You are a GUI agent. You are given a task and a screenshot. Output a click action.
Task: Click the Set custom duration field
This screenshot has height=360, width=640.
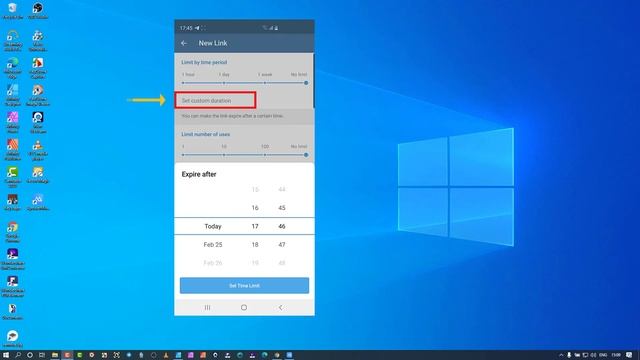tap(216, 100)
